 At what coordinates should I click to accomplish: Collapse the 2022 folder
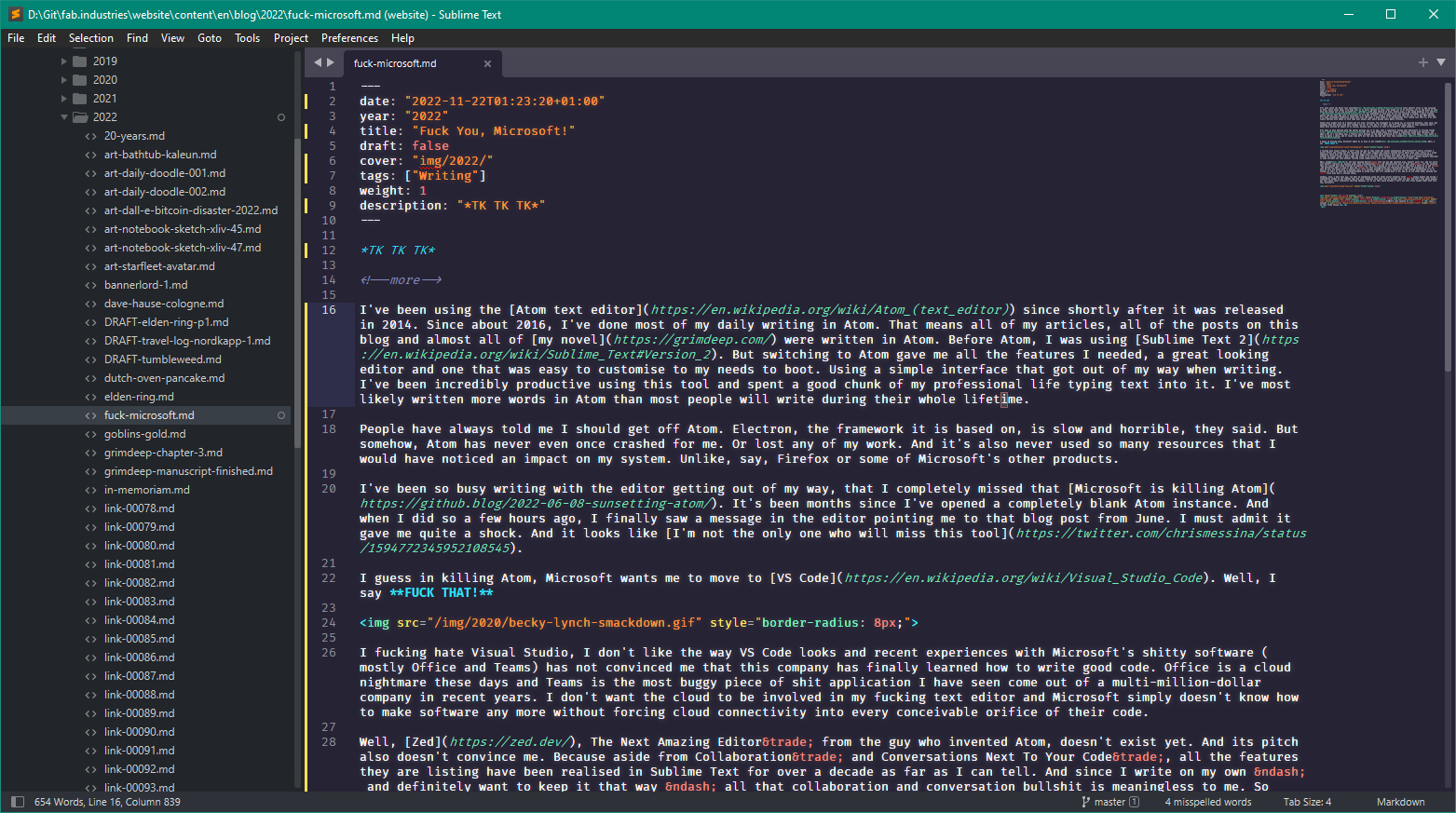coord(64,117)
